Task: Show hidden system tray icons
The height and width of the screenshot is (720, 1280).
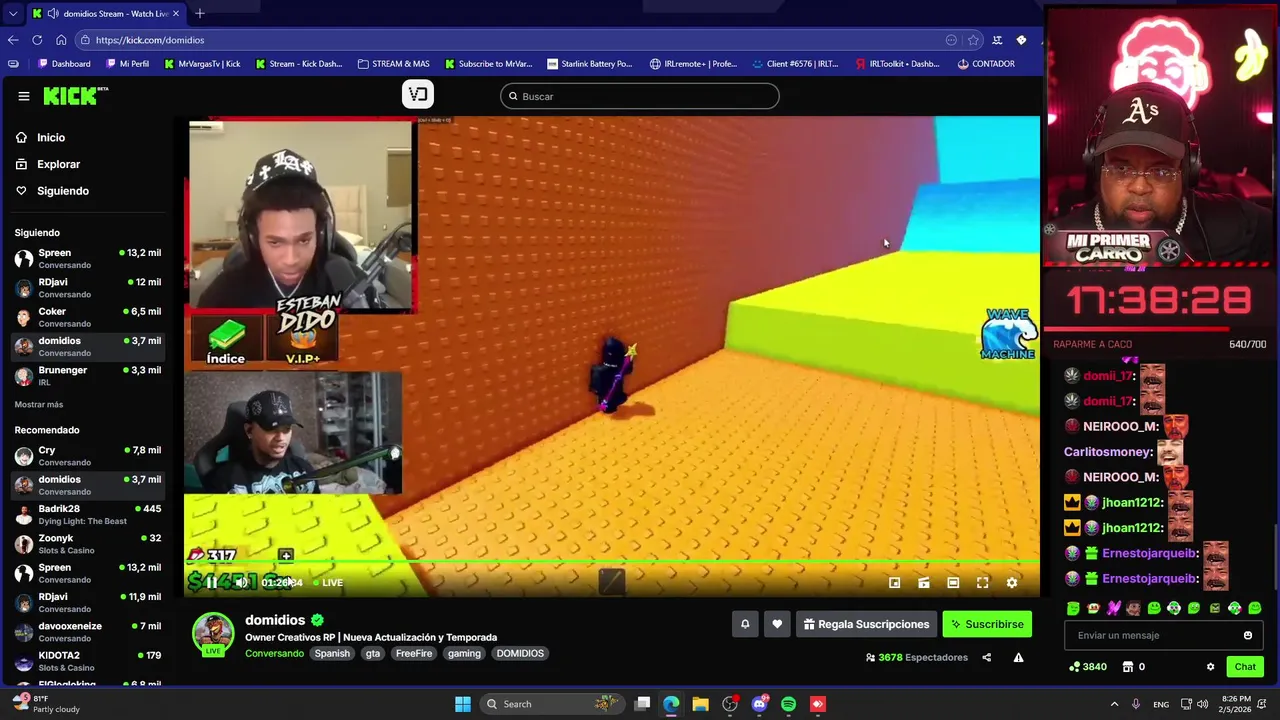Action: [1116, 704]
